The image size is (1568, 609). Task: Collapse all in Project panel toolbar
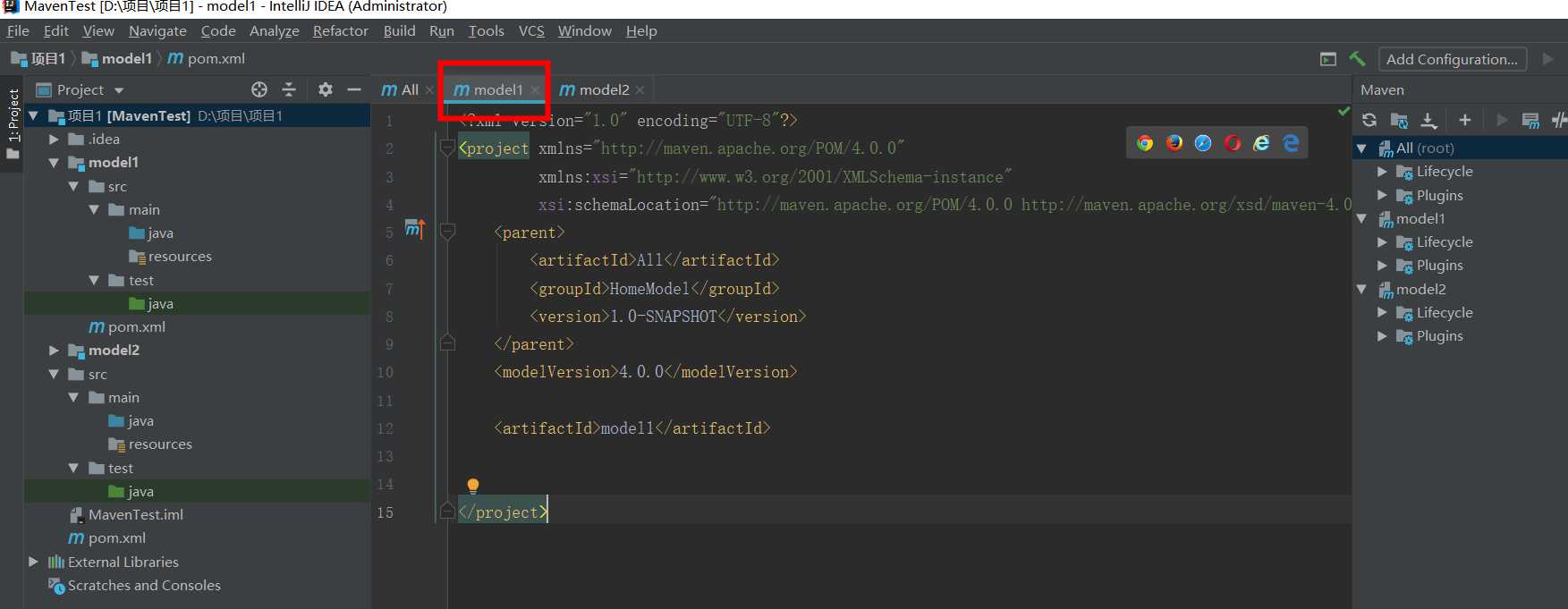[289, 89]
